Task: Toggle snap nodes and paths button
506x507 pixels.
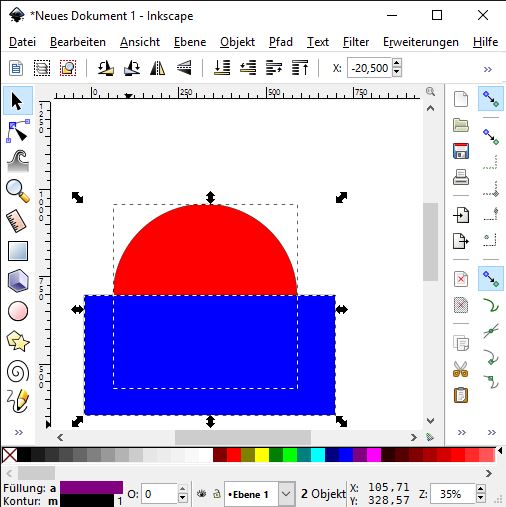Action: coord(491,279)
